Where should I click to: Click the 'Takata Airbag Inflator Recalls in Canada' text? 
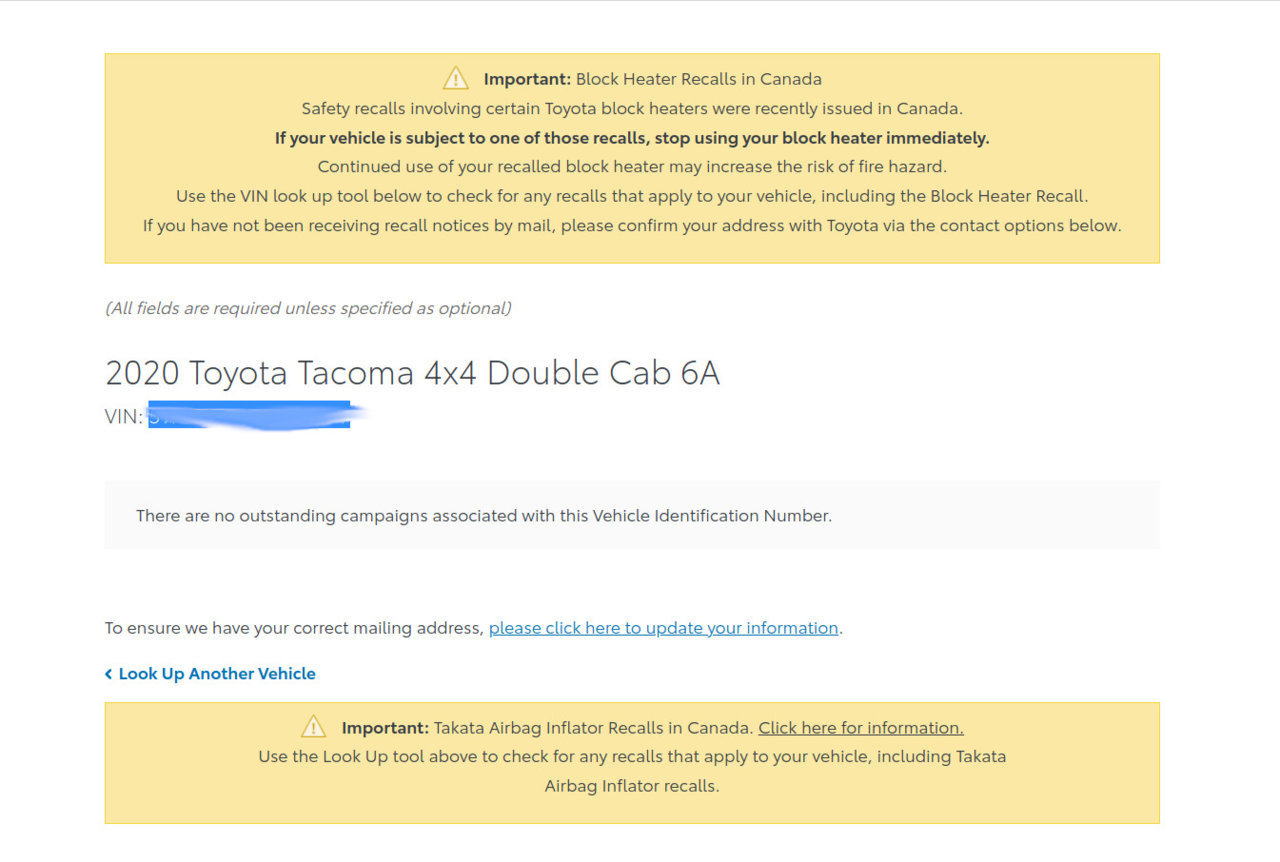coord(594,728)
